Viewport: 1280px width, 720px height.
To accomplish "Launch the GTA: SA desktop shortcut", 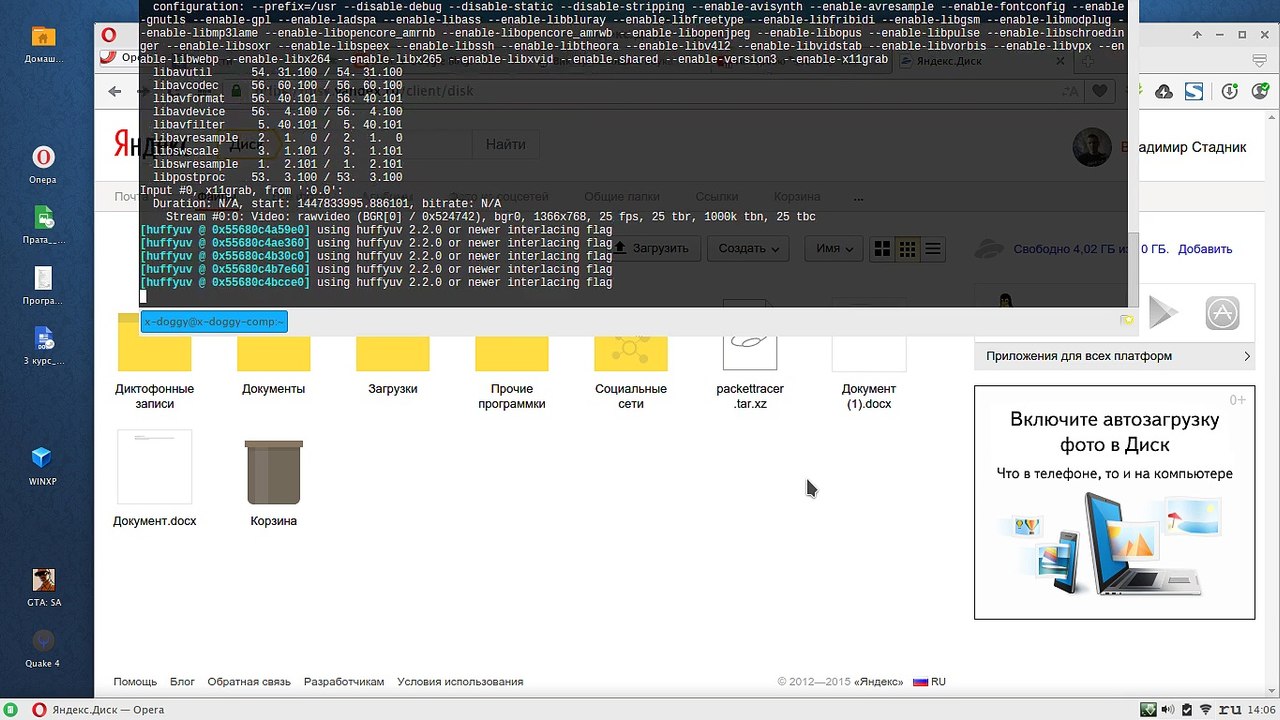I will tap(43, 587).
